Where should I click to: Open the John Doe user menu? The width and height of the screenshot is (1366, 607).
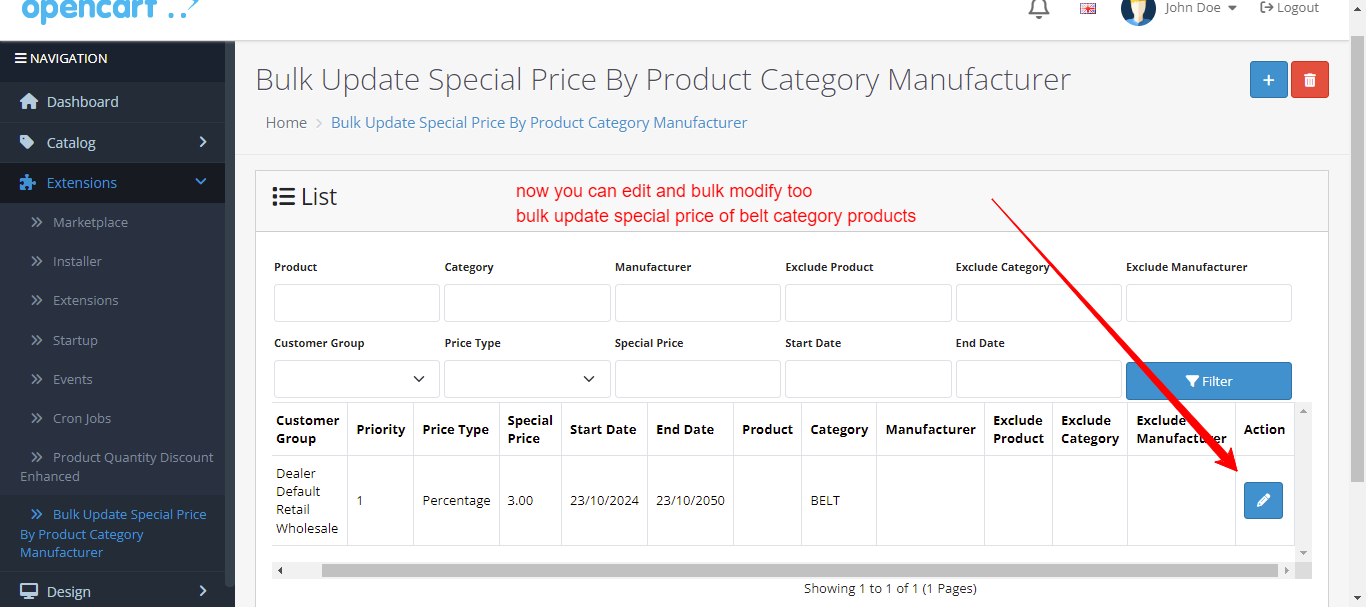coord(1179,10)
